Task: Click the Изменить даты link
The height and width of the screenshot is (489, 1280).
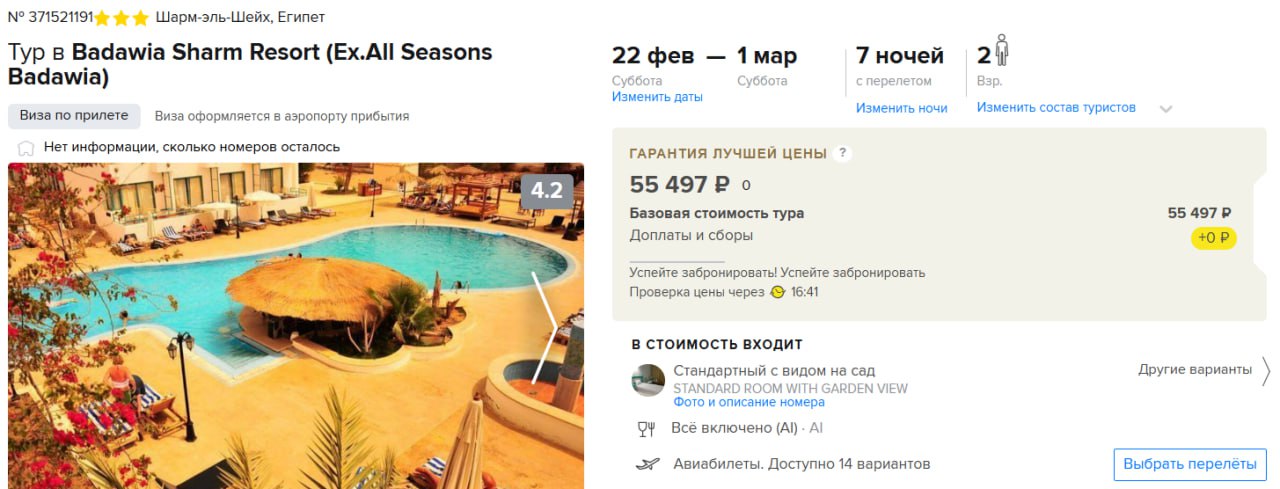Action: click(657, 97)
